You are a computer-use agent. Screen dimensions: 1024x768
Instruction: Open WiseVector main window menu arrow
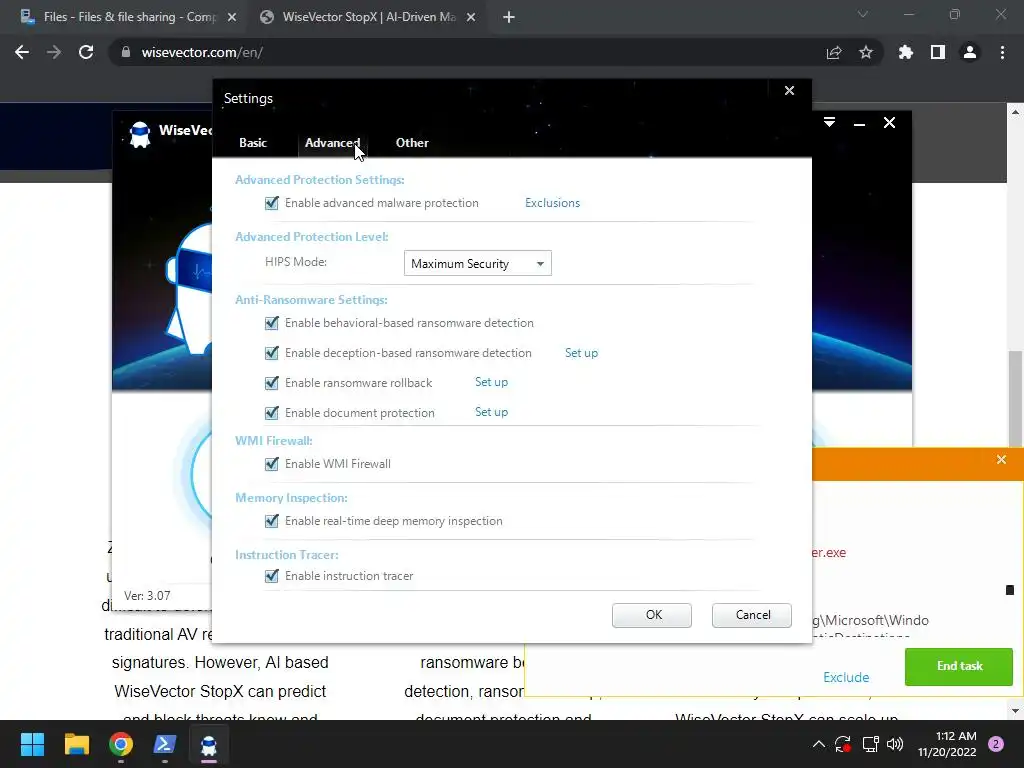click(x=829, y=123)
